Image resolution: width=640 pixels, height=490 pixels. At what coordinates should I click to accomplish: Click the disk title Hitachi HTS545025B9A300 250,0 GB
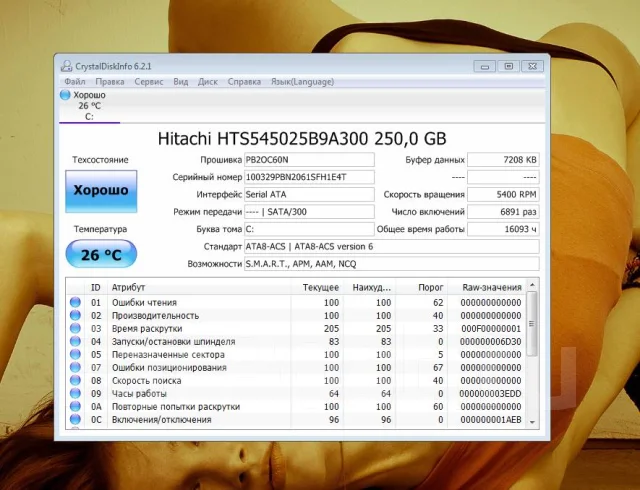302,138
